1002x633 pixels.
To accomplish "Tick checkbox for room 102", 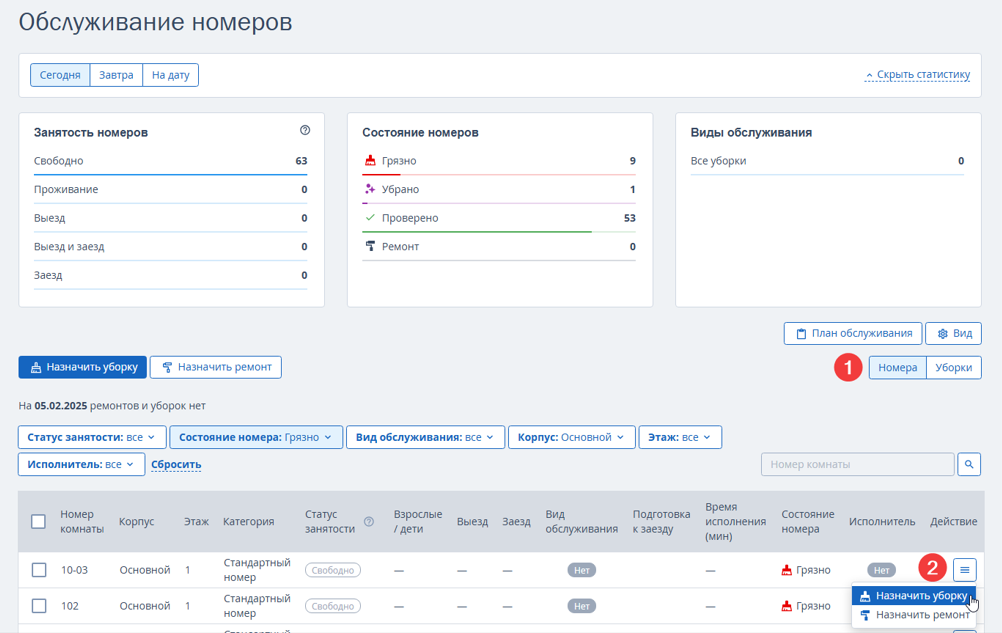I will [x=39, y=606].
